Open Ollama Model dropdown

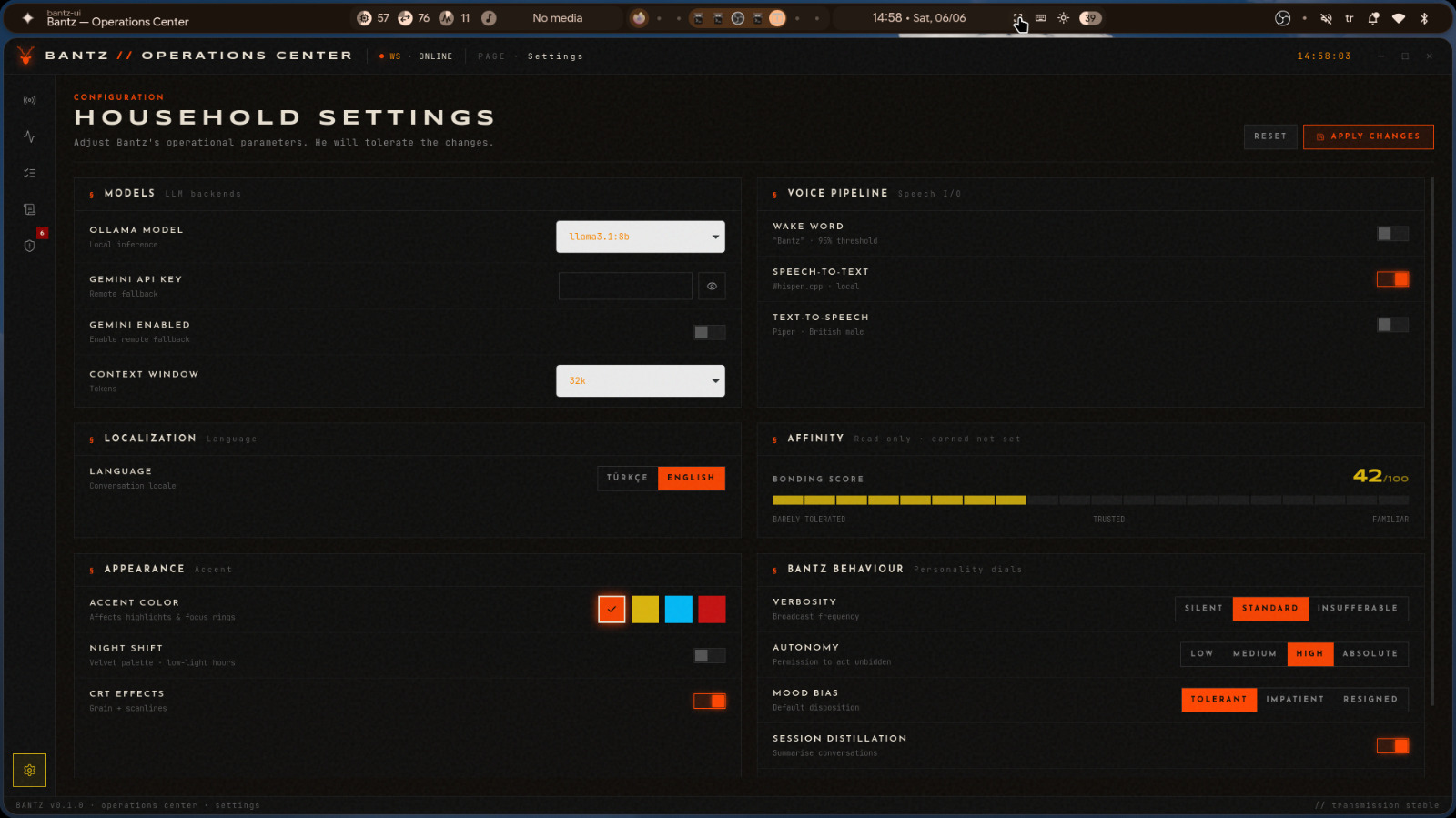(641, 237)
